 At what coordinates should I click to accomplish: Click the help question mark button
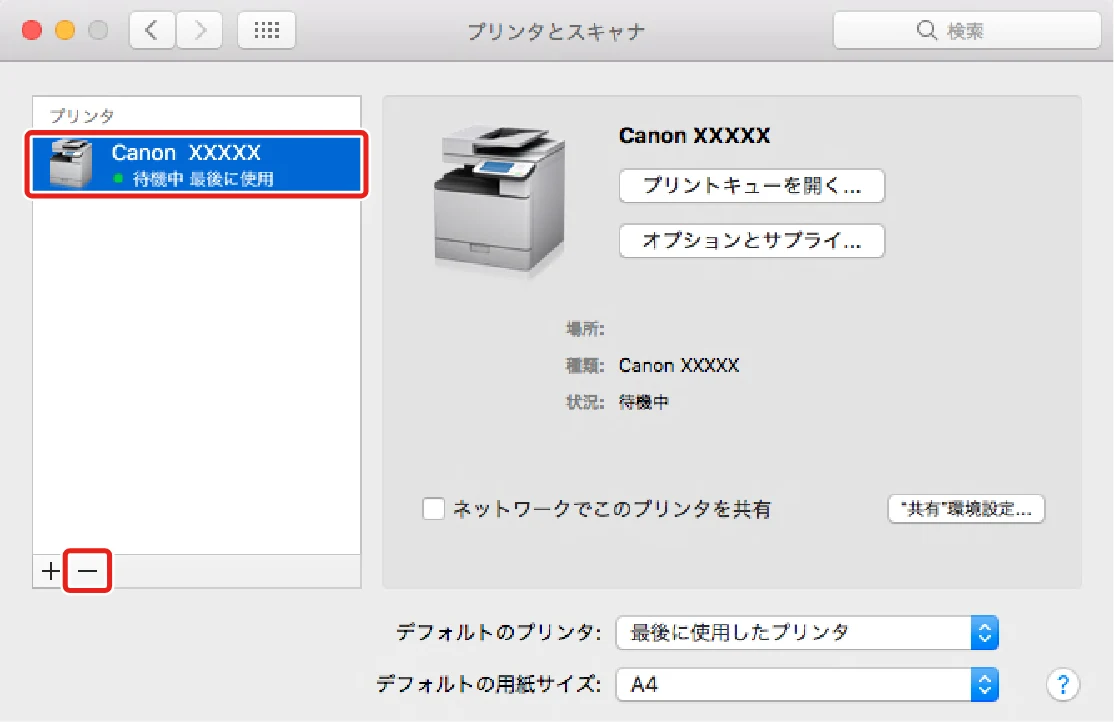pyautogui.click(x=1063, y=685)
